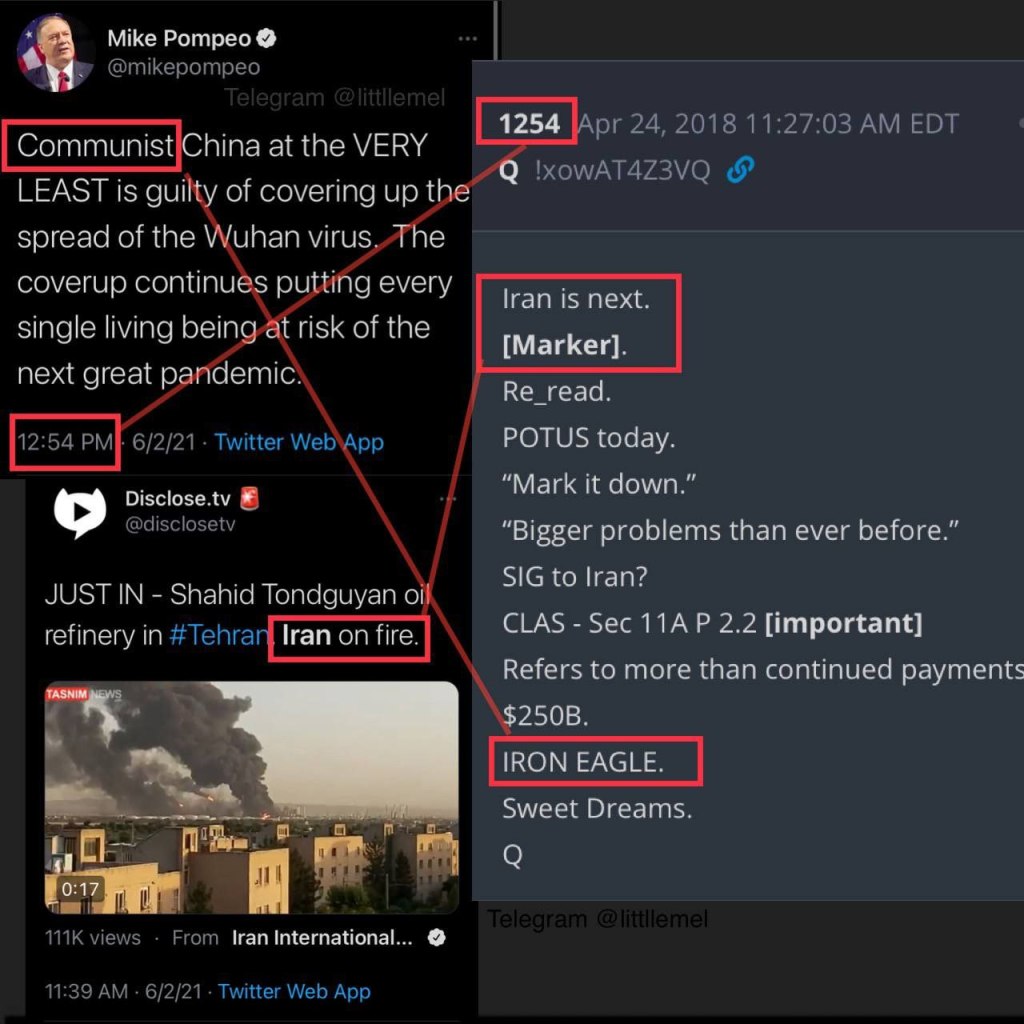
Task: Click the #Tehran hashtag
Action: click(217, 636)
